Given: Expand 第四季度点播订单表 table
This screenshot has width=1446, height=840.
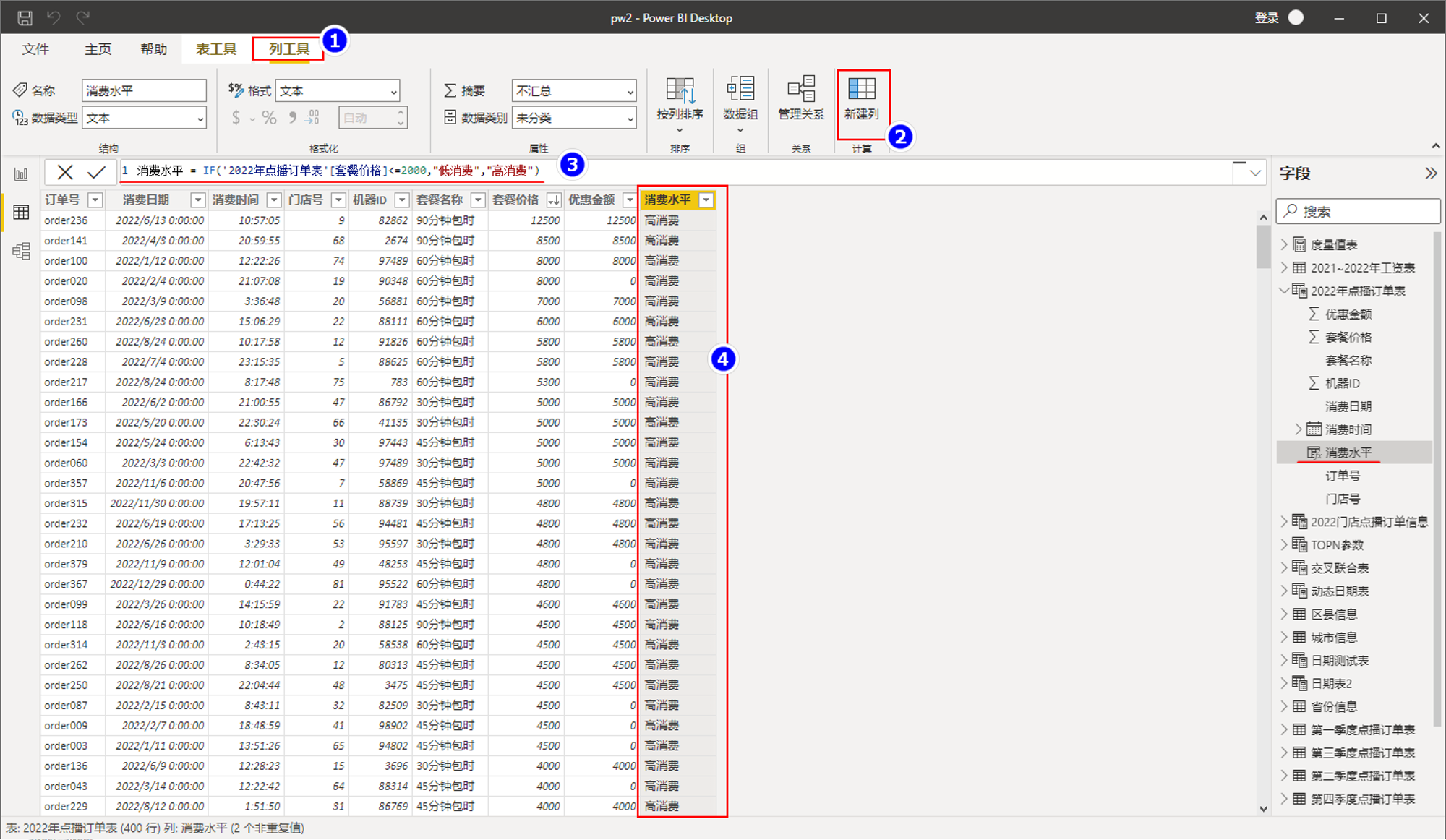Looking at the screenshot, I should pos(1284,799).
